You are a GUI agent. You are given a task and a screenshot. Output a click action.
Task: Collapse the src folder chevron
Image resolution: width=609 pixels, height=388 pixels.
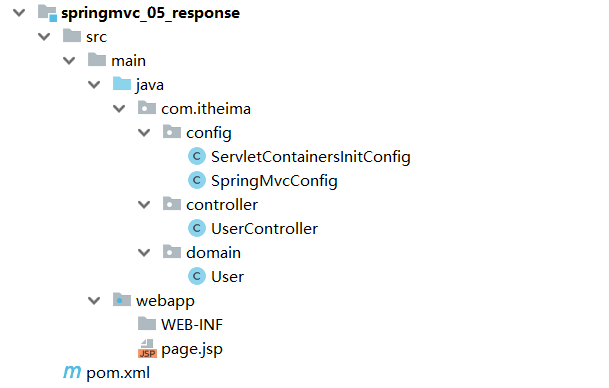[x=44, y=37]
